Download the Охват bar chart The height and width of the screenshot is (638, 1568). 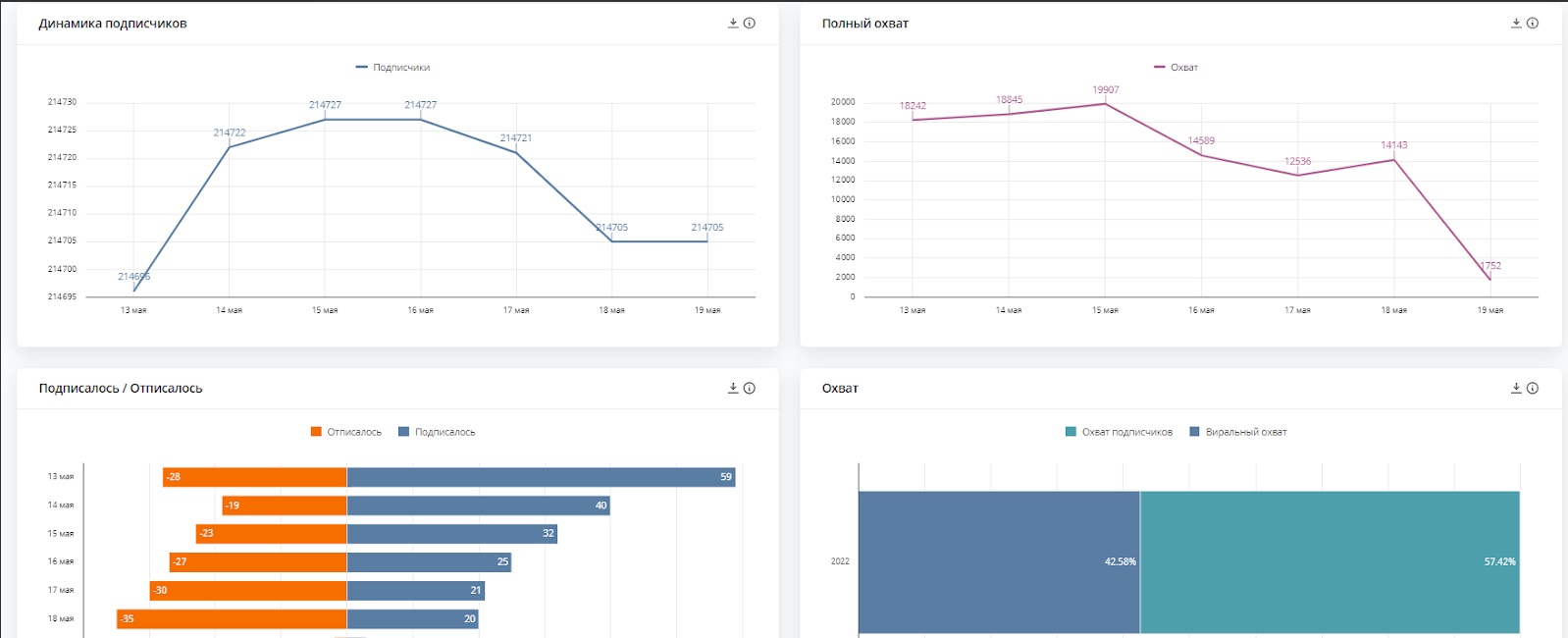tap(1516, 388)
